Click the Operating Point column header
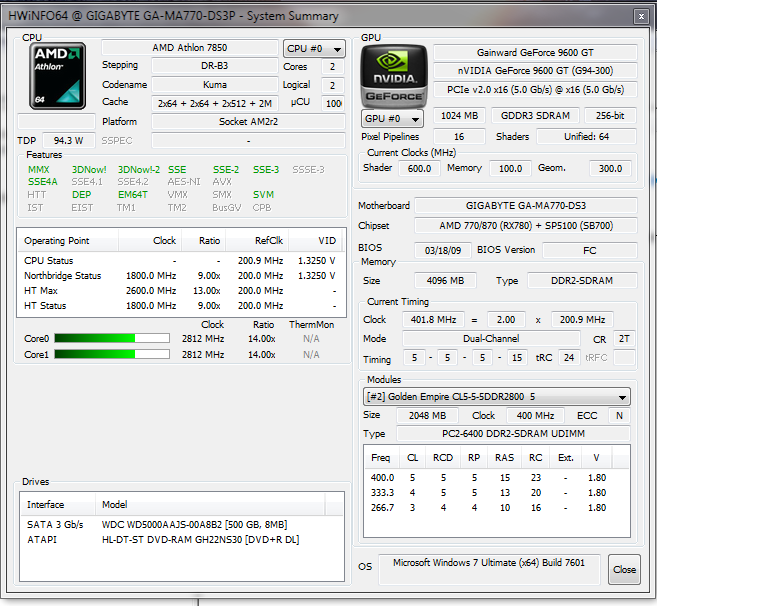768x614 pixels. click(x=68, y=241)
